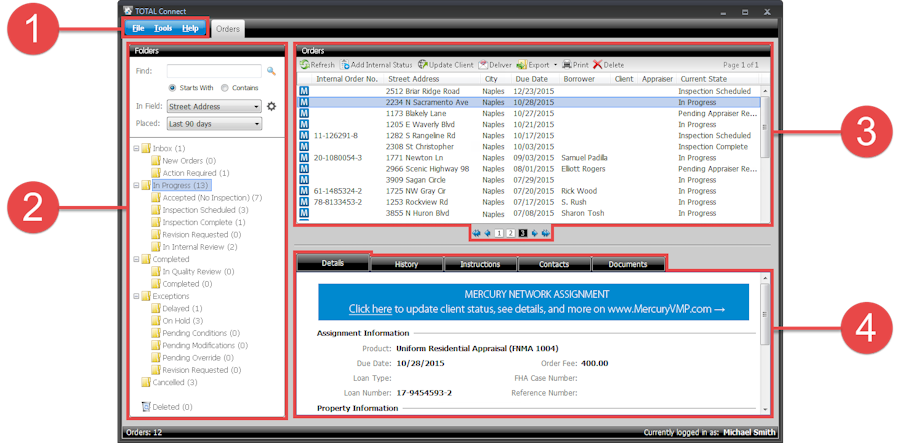Screen dimensions: 900x443
Task: Open the Tools menu
Action: (163, 28)
